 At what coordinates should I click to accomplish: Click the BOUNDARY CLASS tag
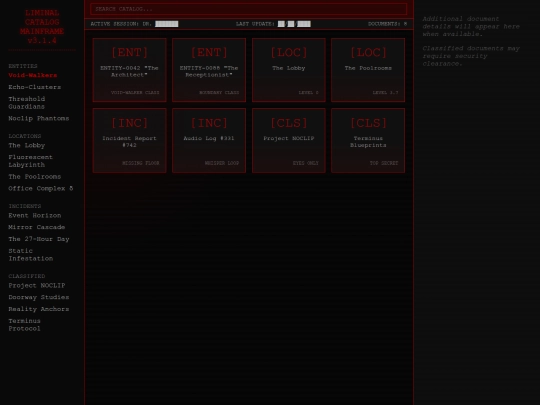pyautogui.click(x=219, y=93)
